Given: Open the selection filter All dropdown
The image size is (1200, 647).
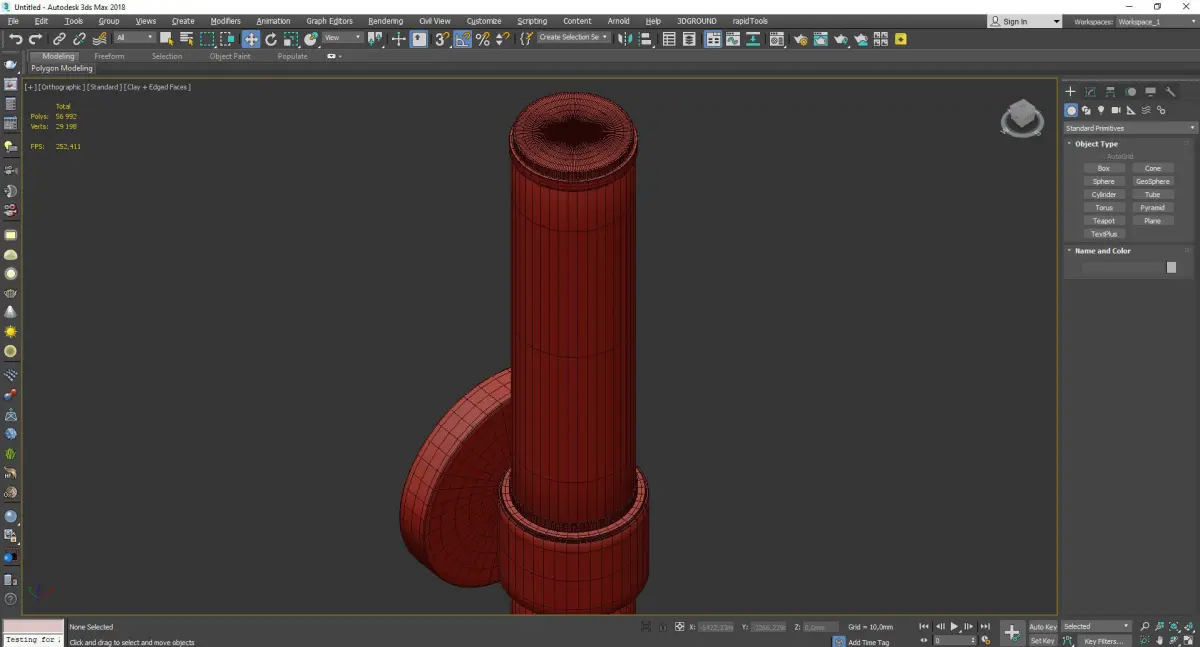Looking at the screenshot, I should (135, 38).
